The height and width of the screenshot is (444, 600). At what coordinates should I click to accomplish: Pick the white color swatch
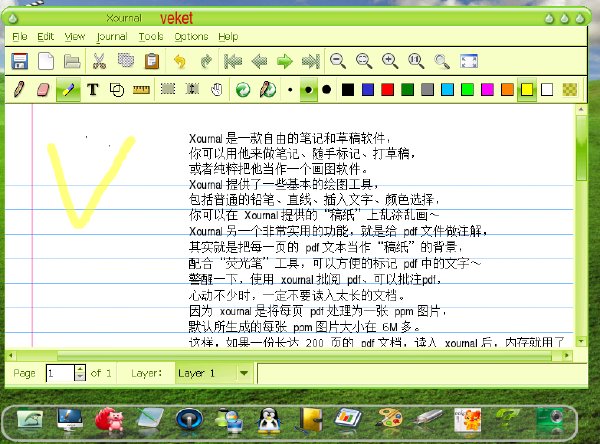(547, 90)
